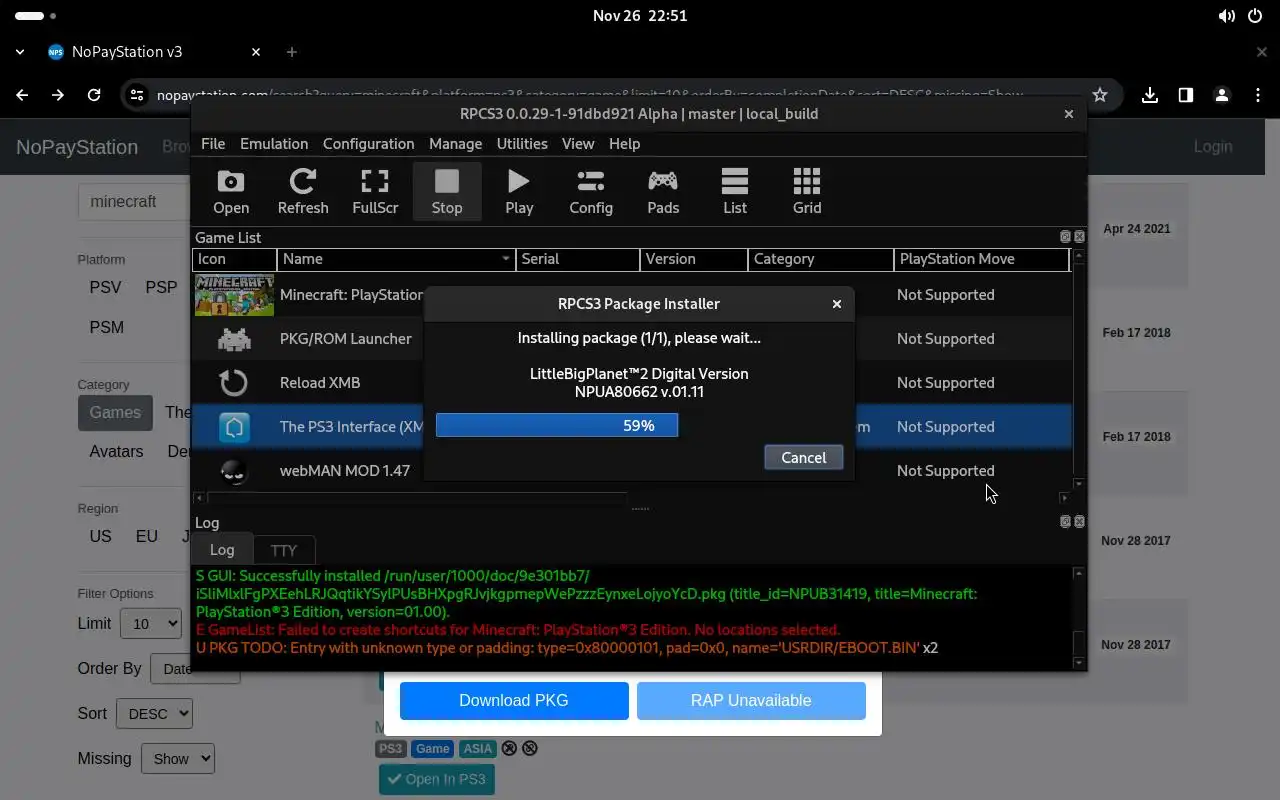1280x800 pixels.
Task: Expand the browser tab search chevron
Action: tap(20, 52)
